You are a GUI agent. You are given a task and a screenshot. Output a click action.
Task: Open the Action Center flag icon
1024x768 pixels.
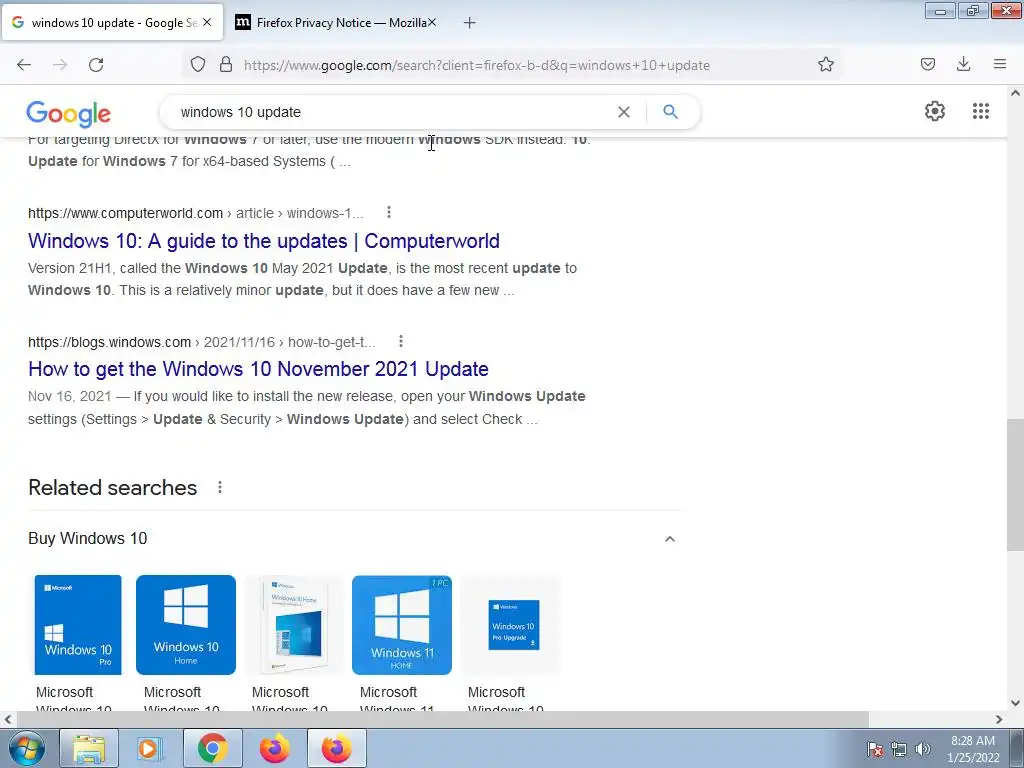pyautogui.click(x=875, y=749)
